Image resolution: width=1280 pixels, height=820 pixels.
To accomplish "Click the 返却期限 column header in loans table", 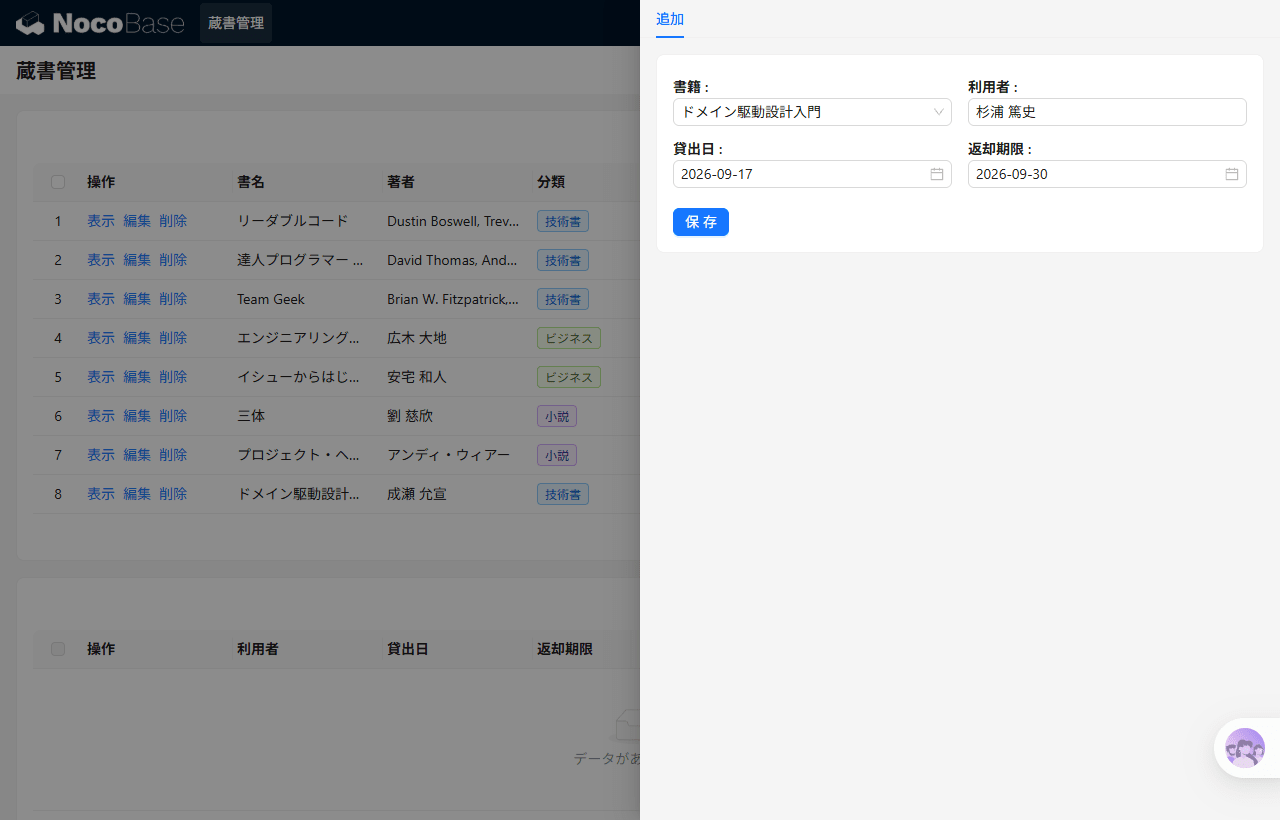I will click(x=565, y=649).
